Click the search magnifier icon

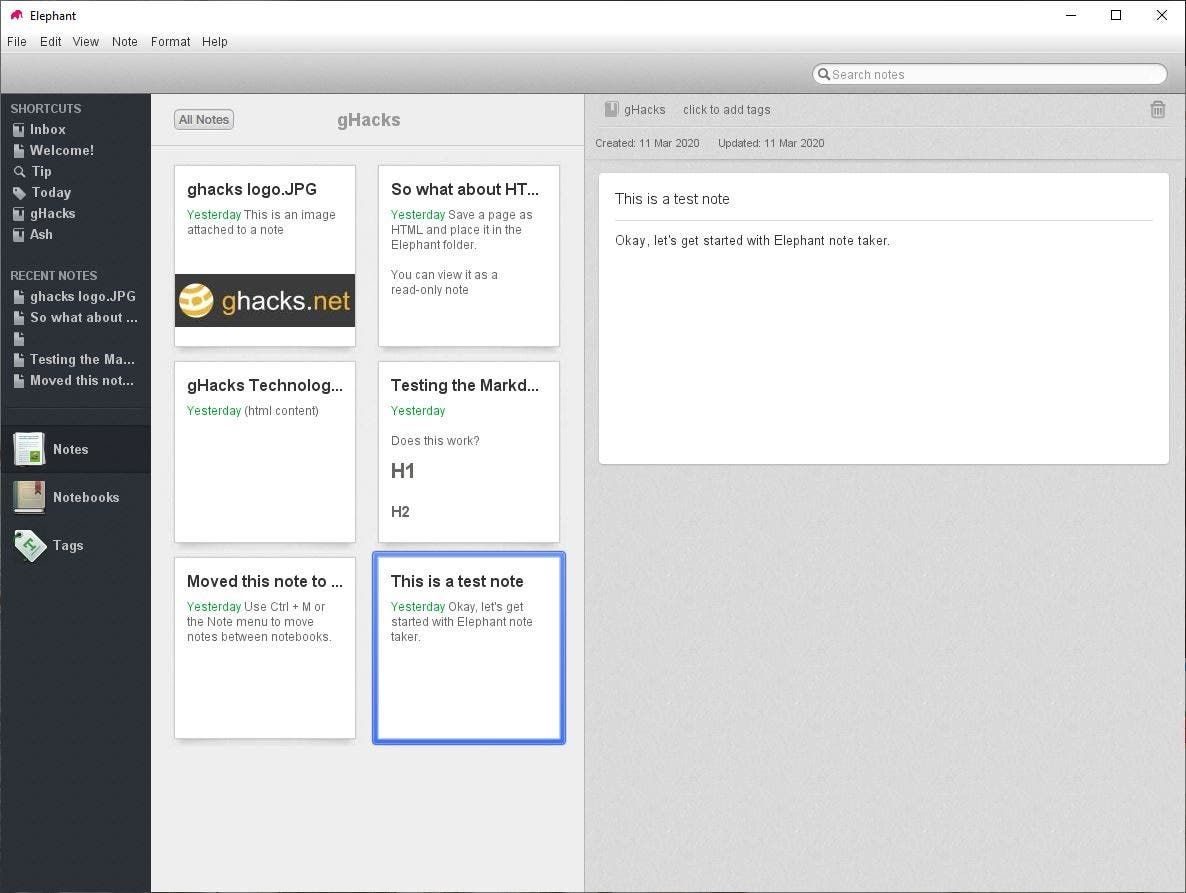(824, 74)
